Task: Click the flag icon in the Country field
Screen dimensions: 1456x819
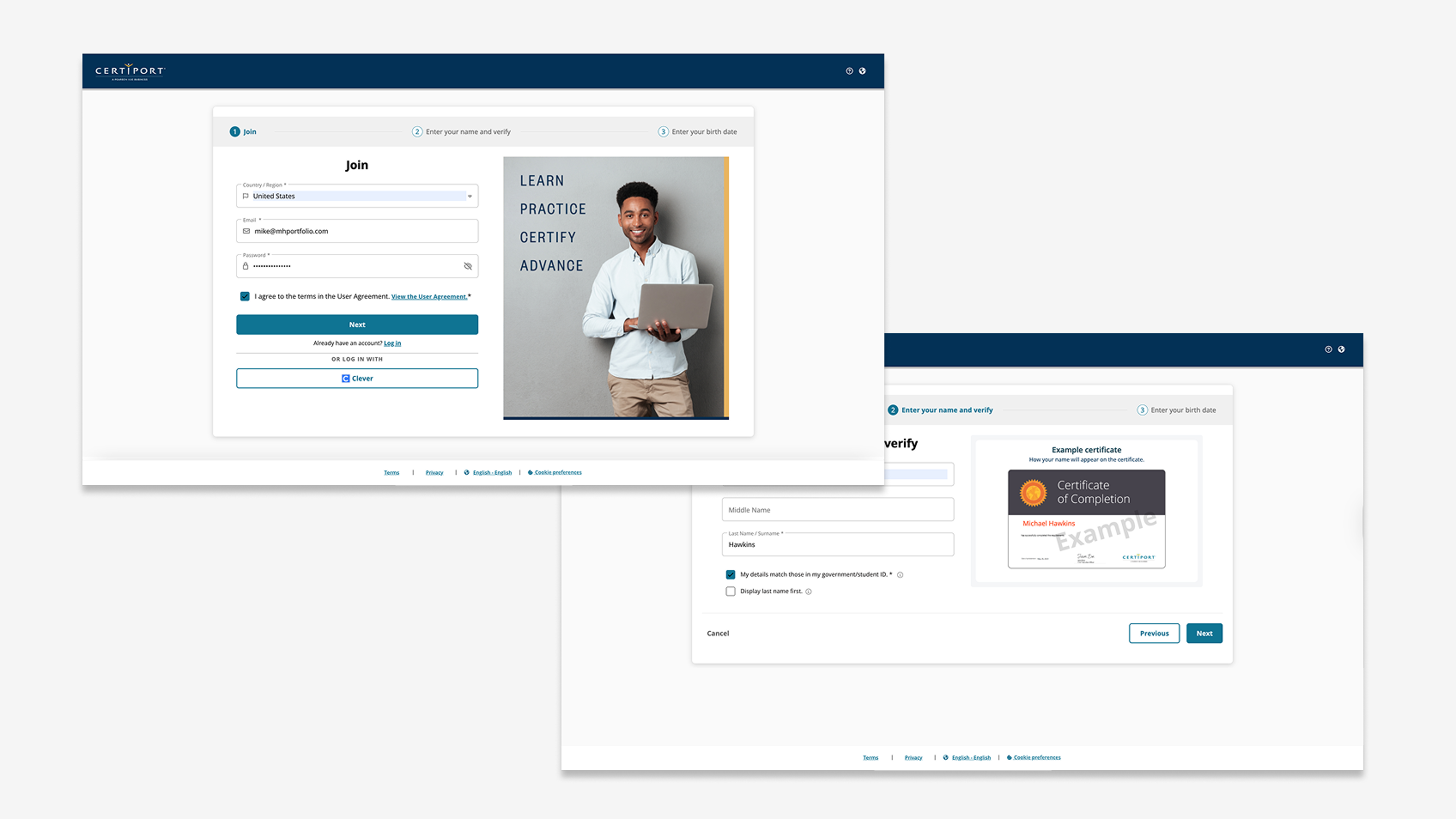Action: coord(246,196)
